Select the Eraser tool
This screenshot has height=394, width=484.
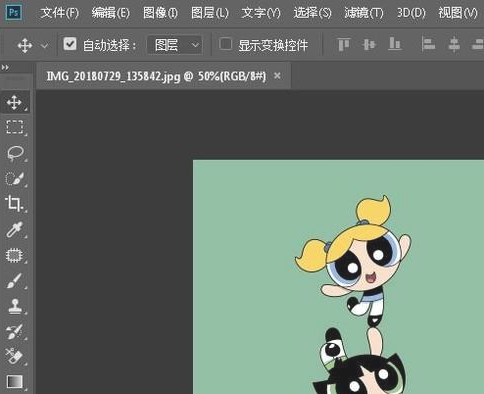tap(14, 356)
